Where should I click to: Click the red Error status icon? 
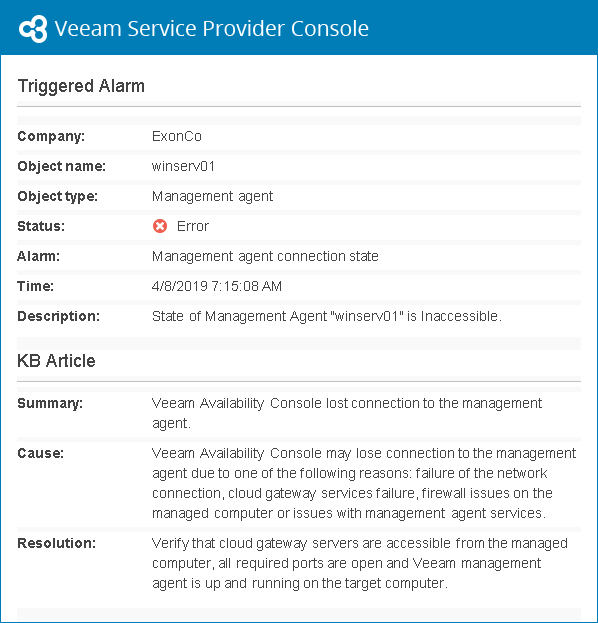(160, 226)
